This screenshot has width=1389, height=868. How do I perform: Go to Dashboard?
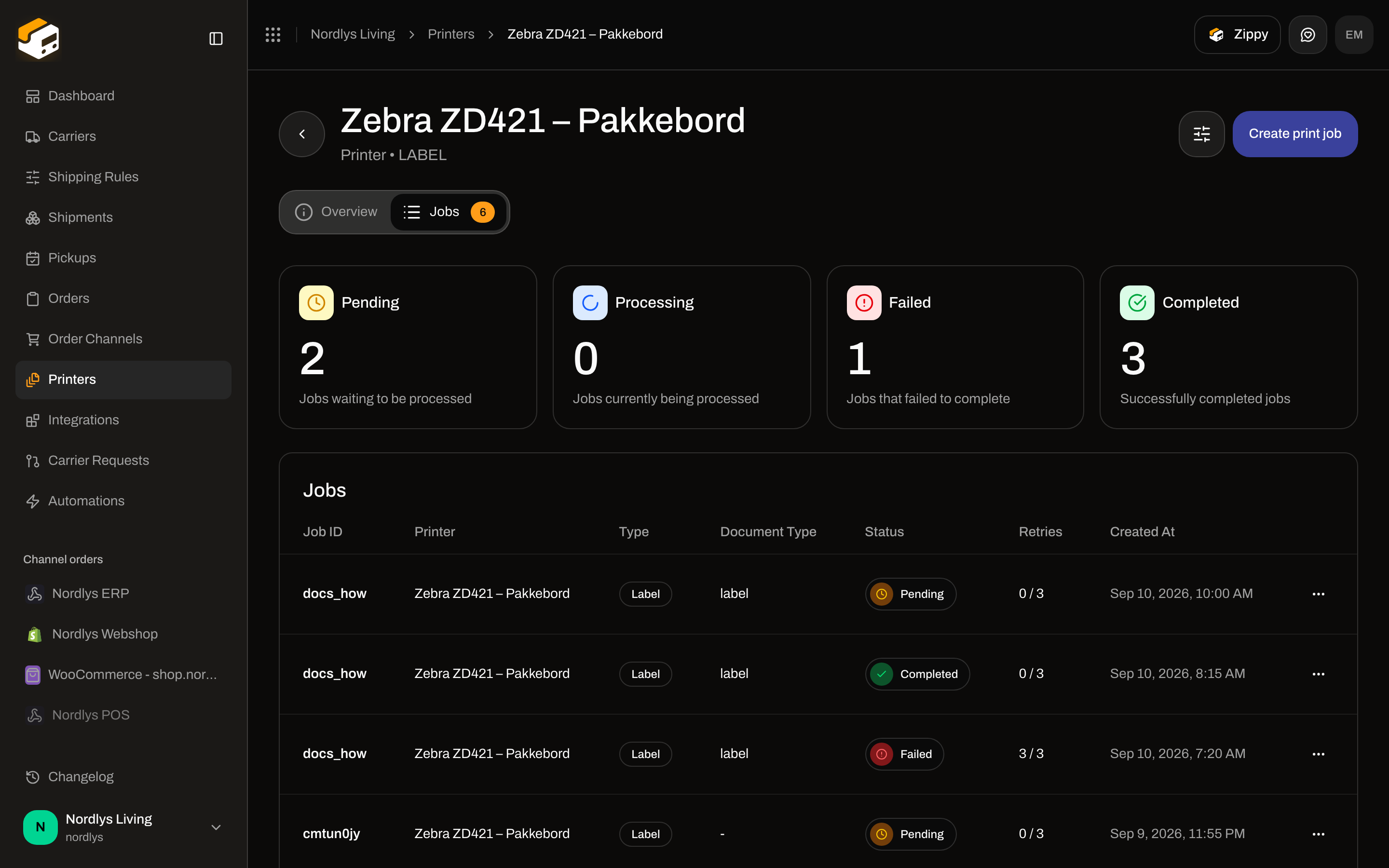point(123,96)
